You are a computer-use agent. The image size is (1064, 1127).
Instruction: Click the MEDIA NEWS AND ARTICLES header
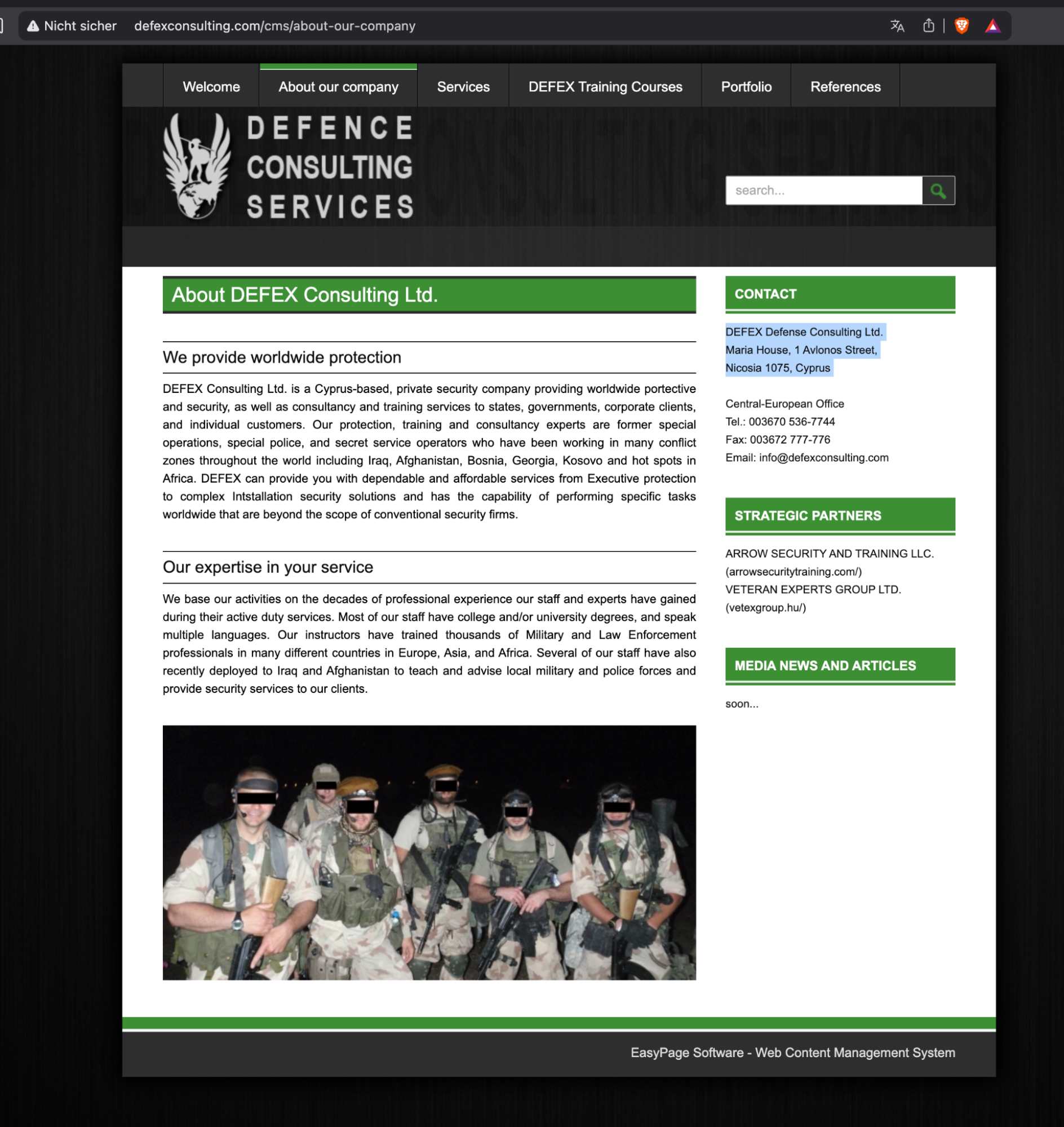click(x=840, y=666)
